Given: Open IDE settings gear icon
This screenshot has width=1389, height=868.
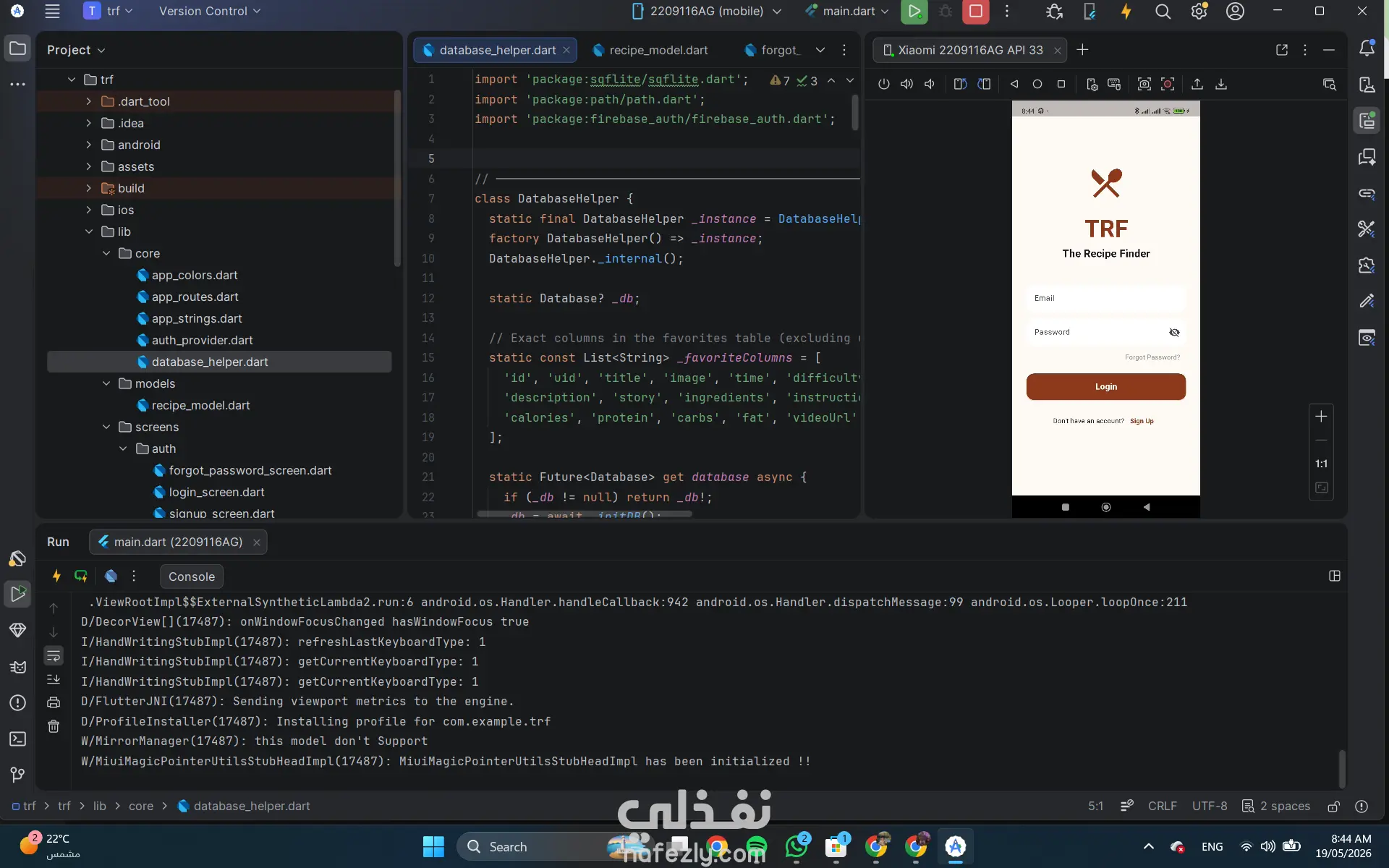Looking at the screenshot, I should (x=1199, y=12).
